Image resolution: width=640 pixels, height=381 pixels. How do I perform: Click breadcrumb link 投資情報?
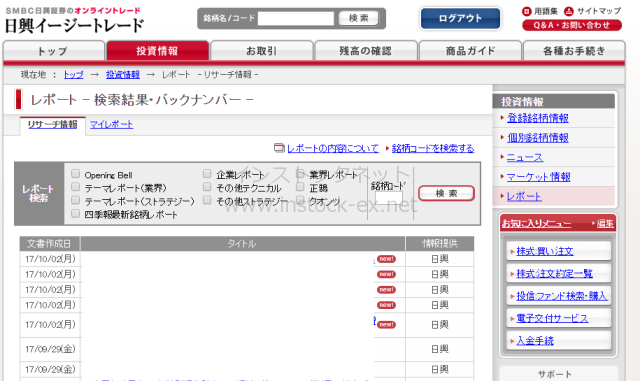coord(123,75)
